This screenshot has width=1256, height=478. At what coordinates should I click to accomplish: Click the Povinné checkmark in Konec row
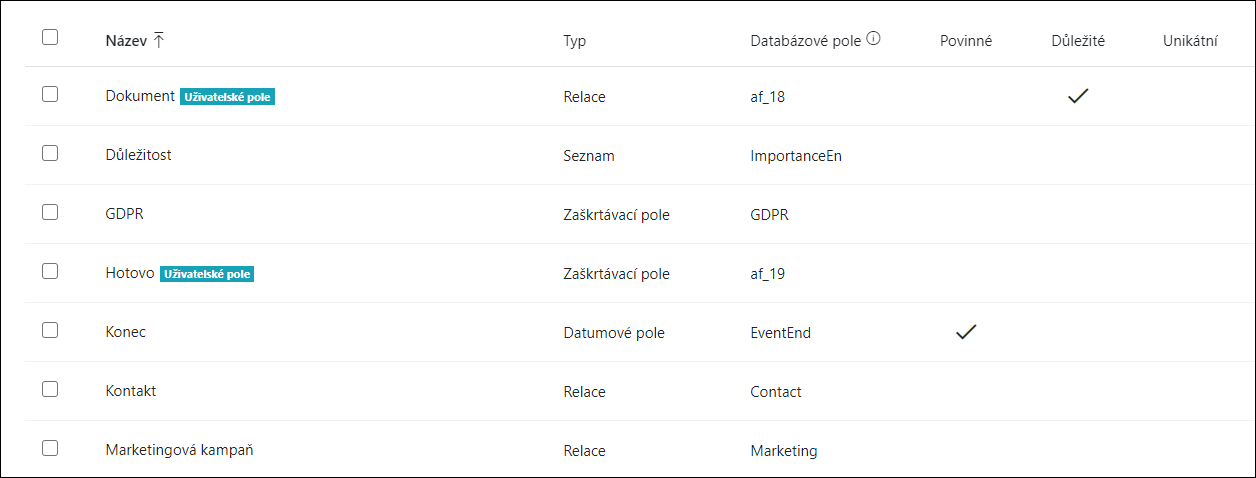tap(966, 332)
